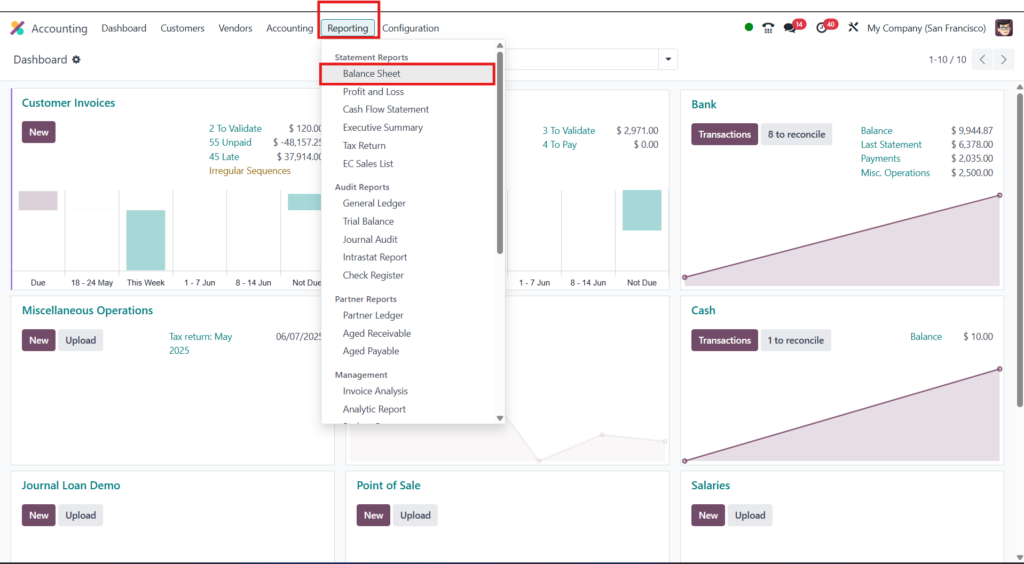Image resolution: width=1024 pixels, height=564 pixels.
Task: Open Customer Invoices card title
Action: [x=69, y=102]
